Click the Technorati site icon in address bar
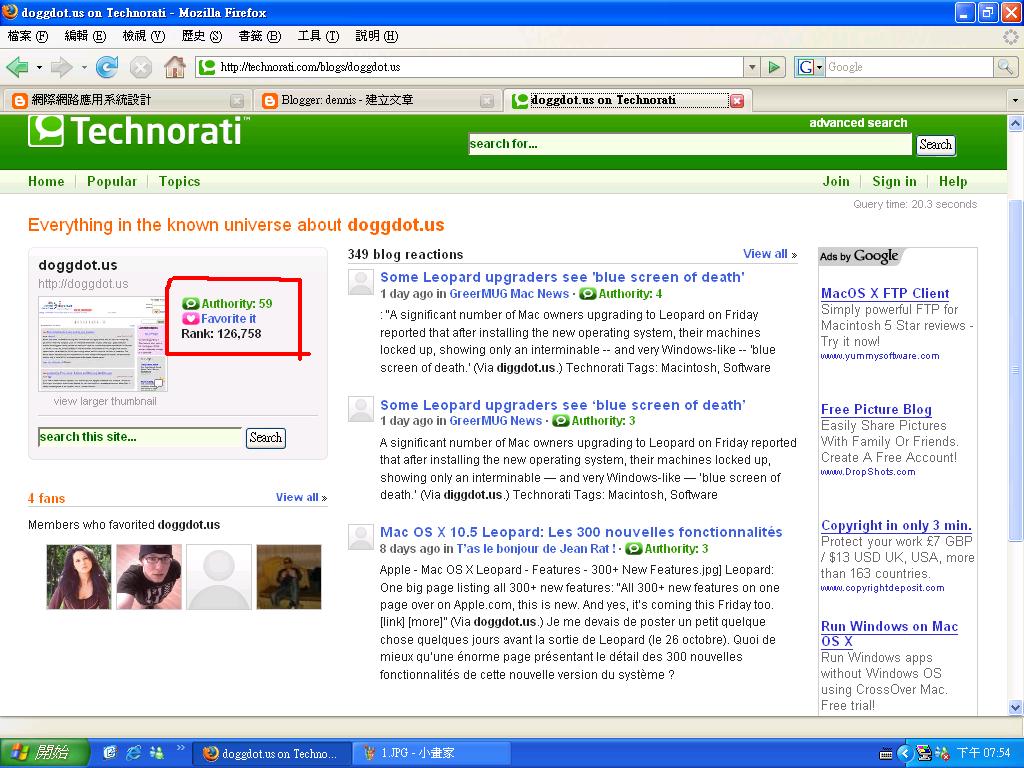 tap(207, 67)
